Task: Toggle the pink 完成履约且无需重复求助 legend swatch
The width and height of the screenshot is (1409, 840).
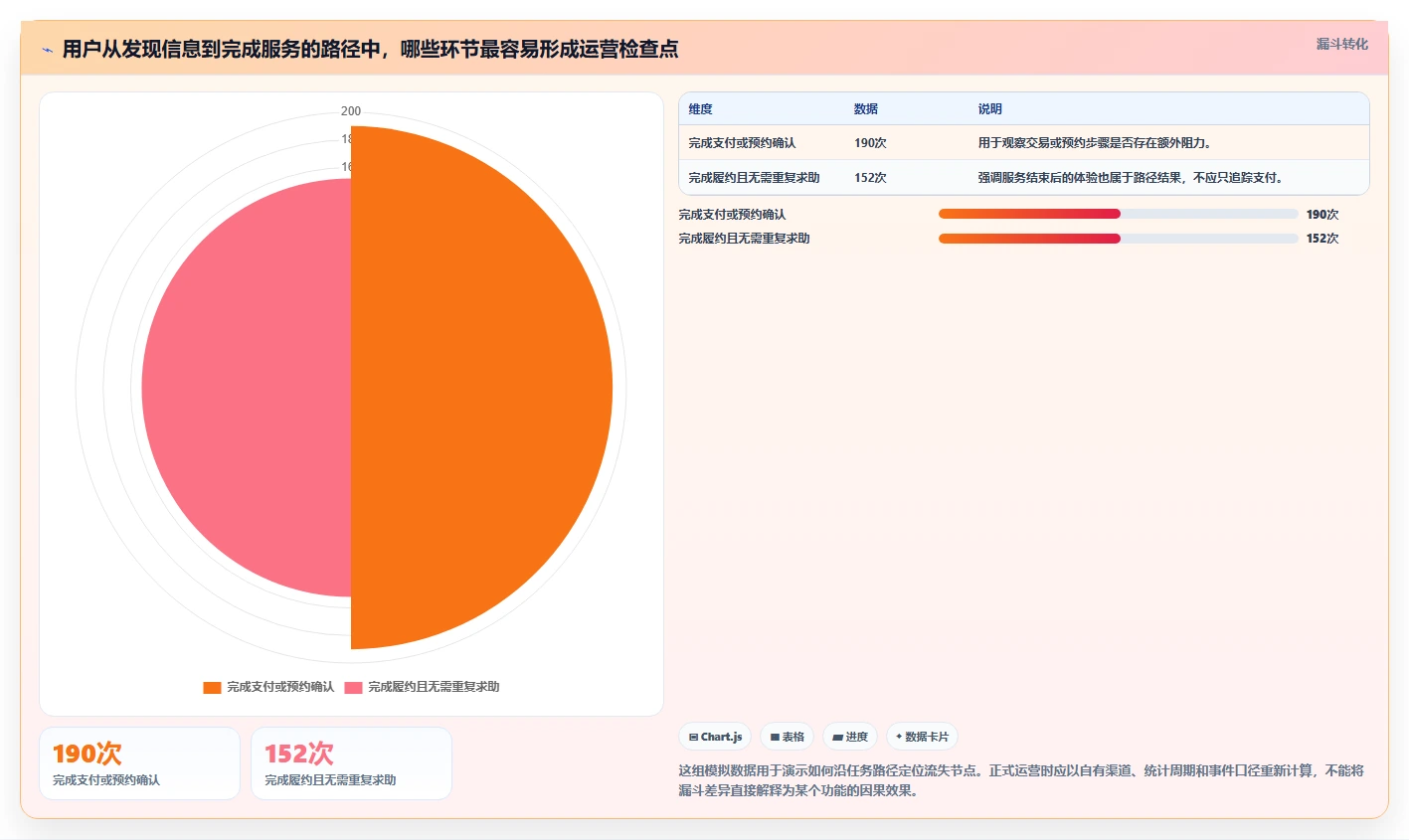Action: pos(353,687)
